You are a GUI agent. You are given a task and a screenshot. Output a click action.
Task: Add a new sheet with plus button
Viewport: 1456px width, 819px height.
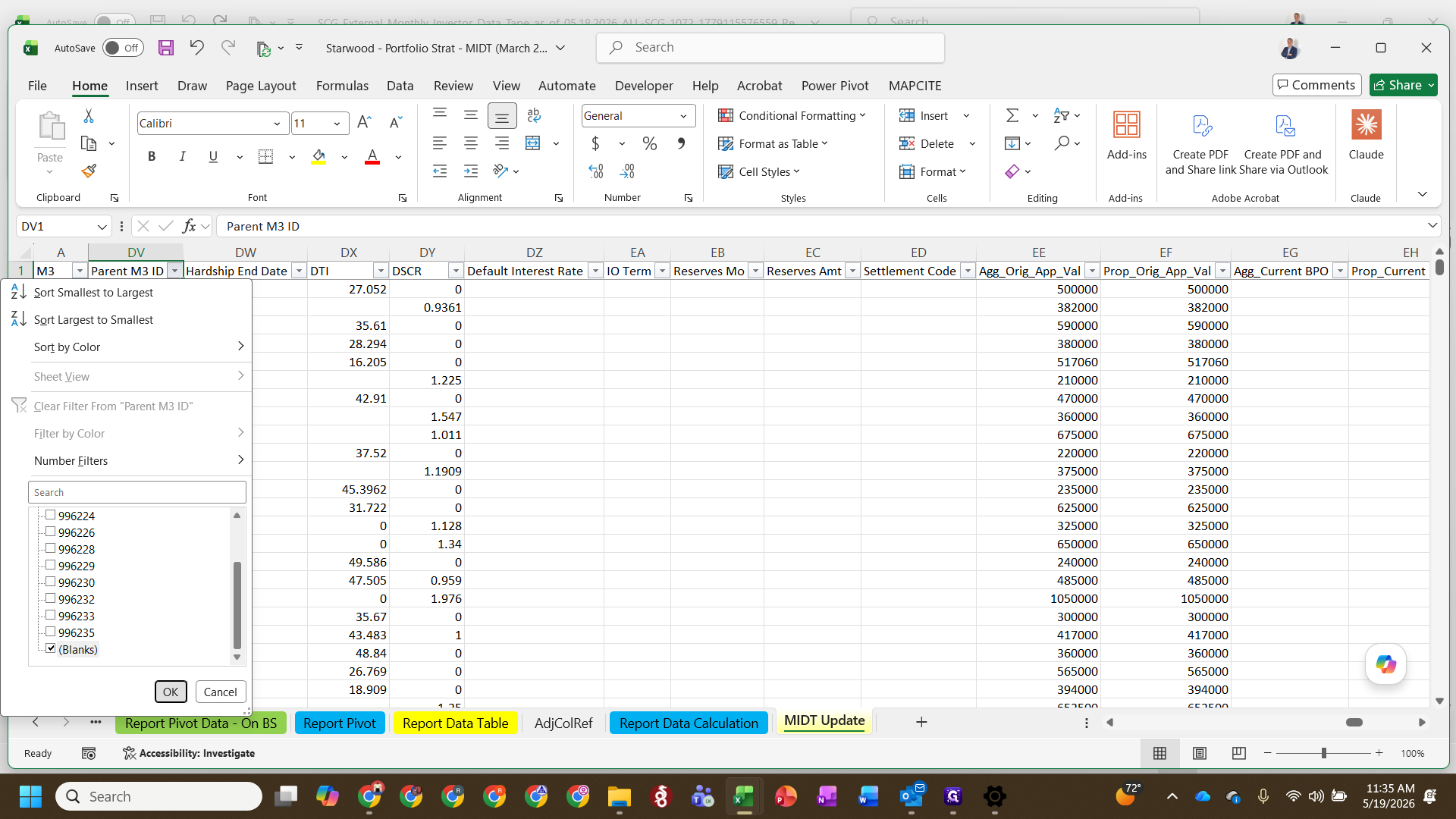[x=921, y=722]
